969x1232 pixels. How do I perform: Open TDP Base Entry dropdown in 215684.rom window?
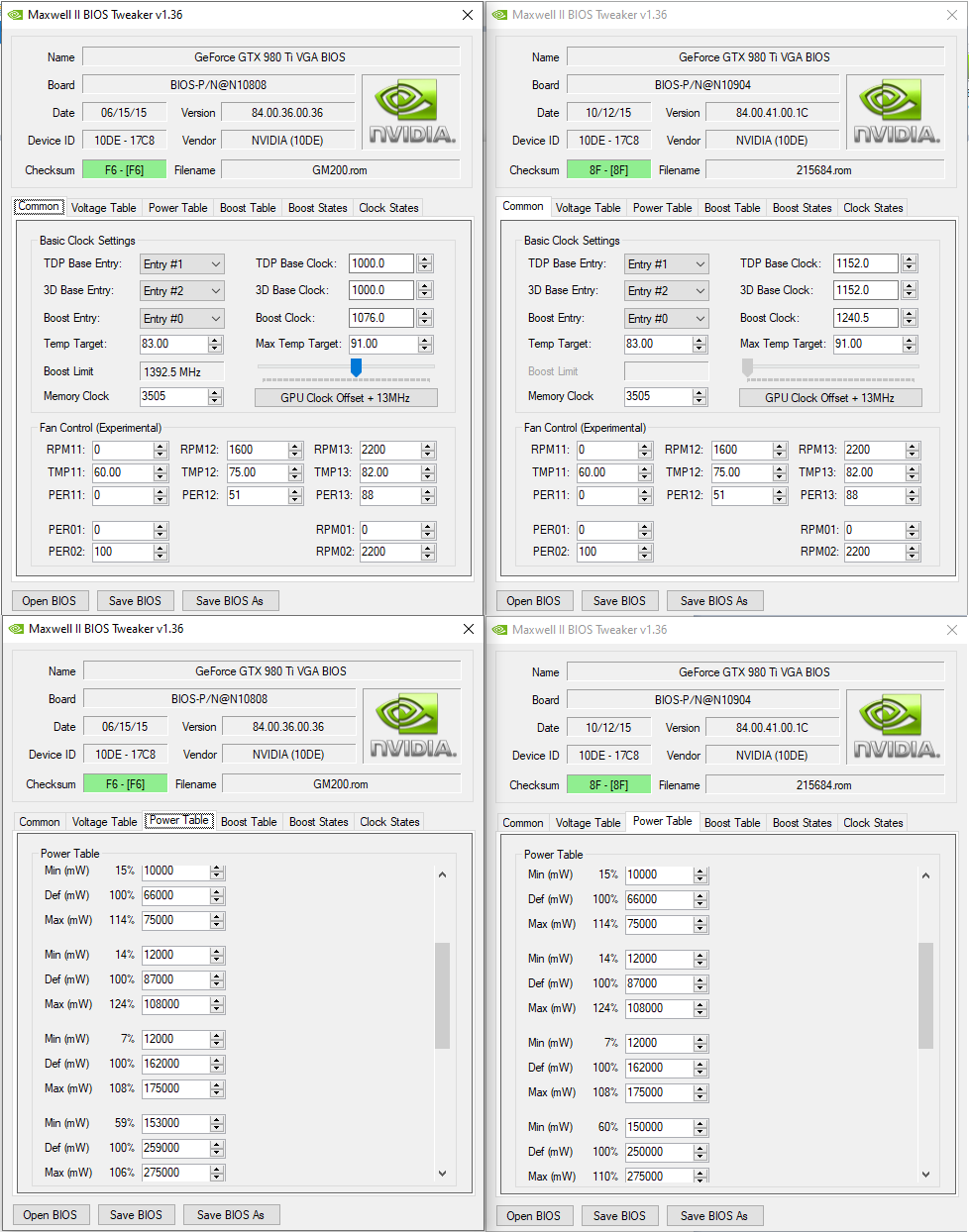coord(667,264)
